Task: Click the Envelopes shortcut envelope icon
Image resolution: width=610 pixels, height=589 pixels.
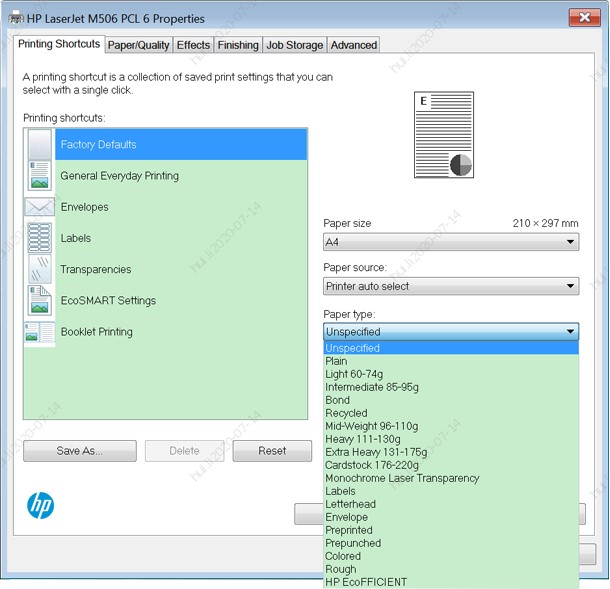Action: pyautogui.click(x=40, y=207)
